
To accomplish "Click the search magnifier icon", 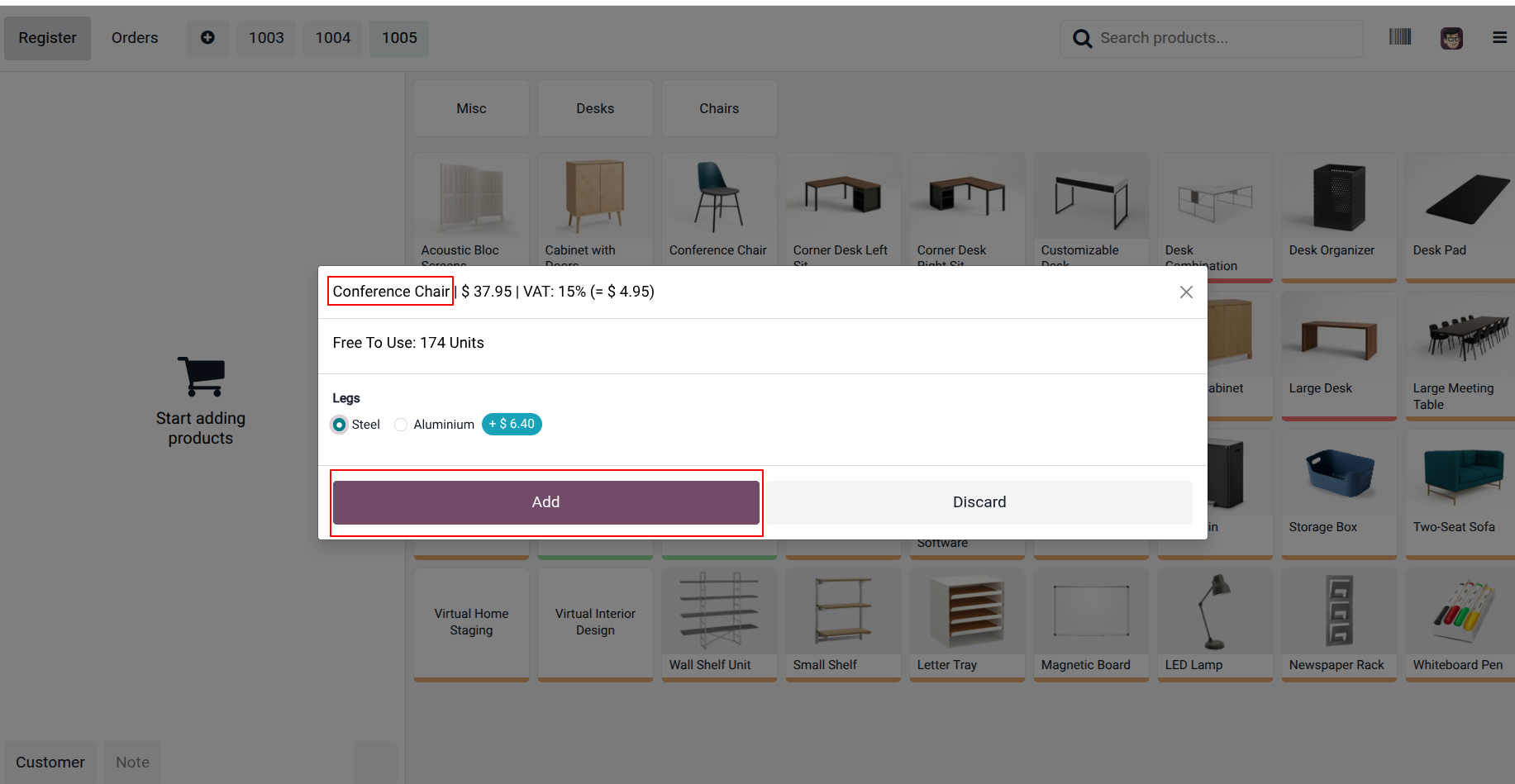I will click(1082, 38).
